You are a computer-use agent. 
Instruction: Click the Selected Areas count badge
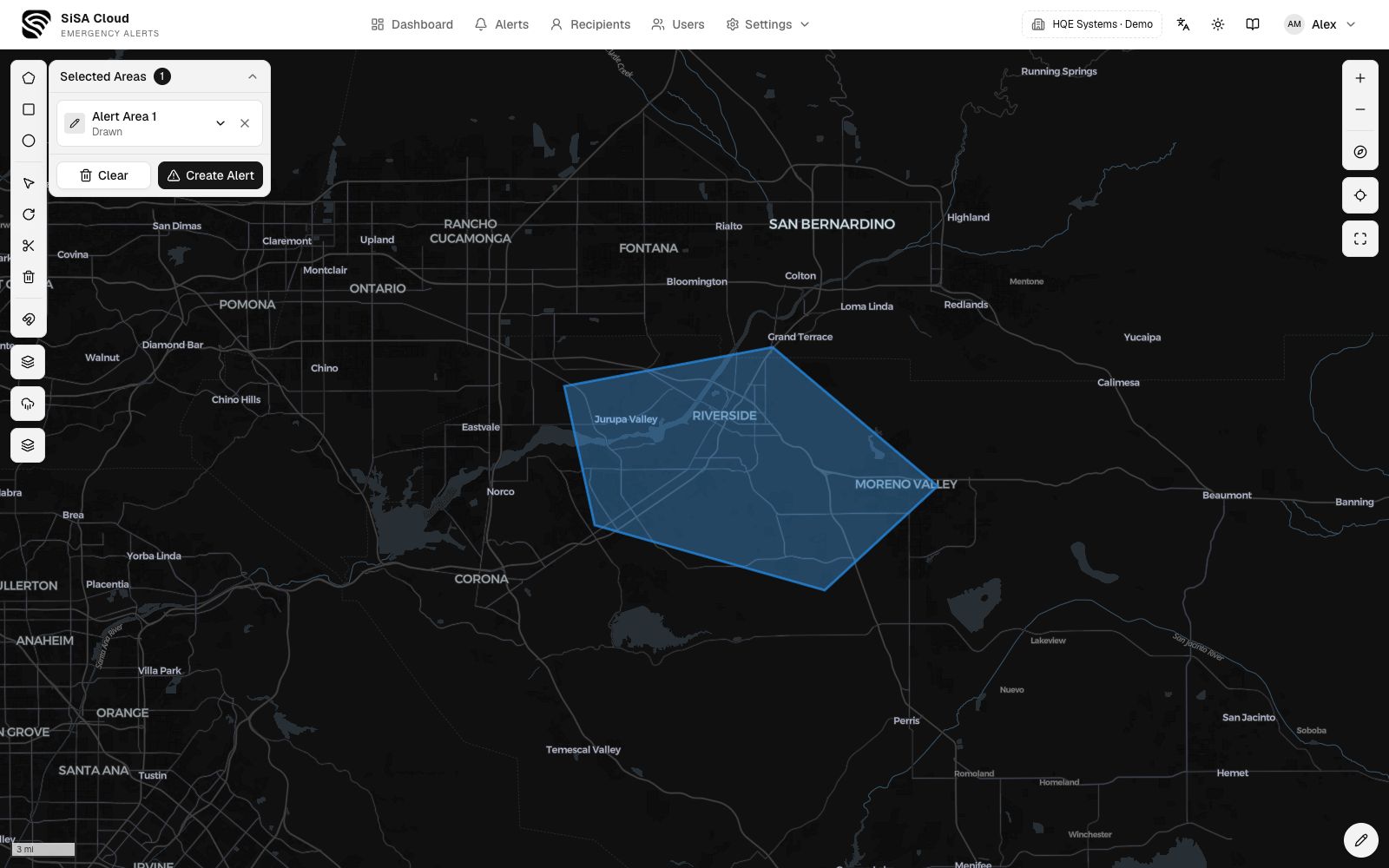click(x=162, y=76)
